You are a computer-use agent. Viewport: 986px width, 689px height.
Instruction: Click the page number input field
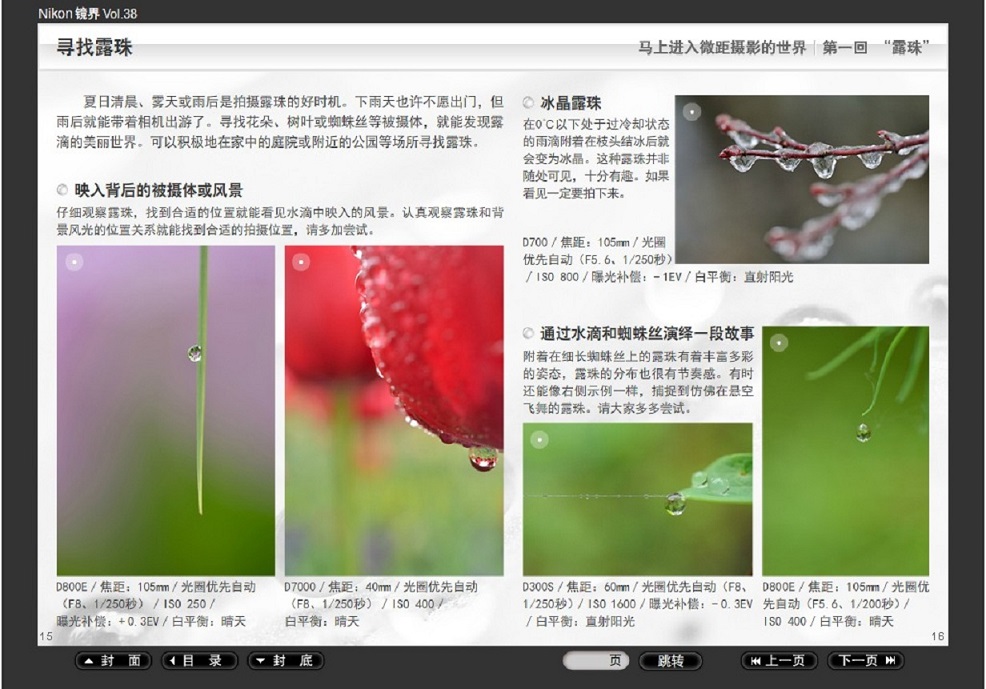click(x=595, y=661)
